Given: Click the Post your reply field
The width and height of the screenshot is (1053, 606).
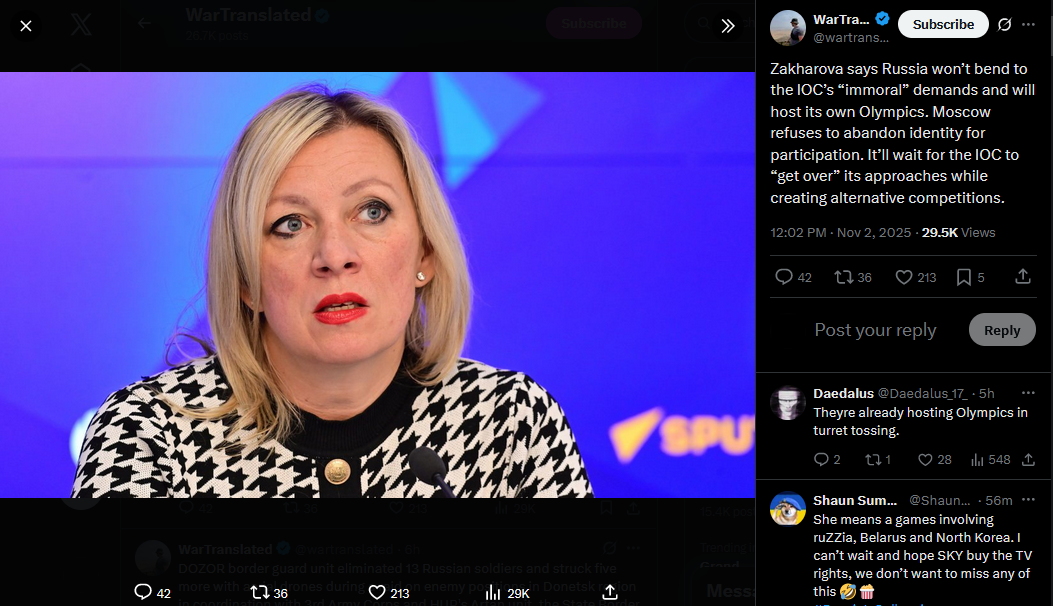Looking at the screenshot, I should tap(875, 330).
